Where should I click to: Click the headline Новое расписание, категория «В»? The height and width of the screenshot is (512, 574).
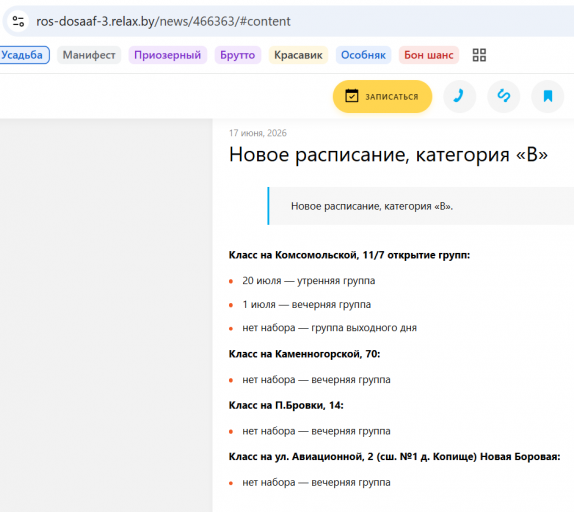coord(388,154)
